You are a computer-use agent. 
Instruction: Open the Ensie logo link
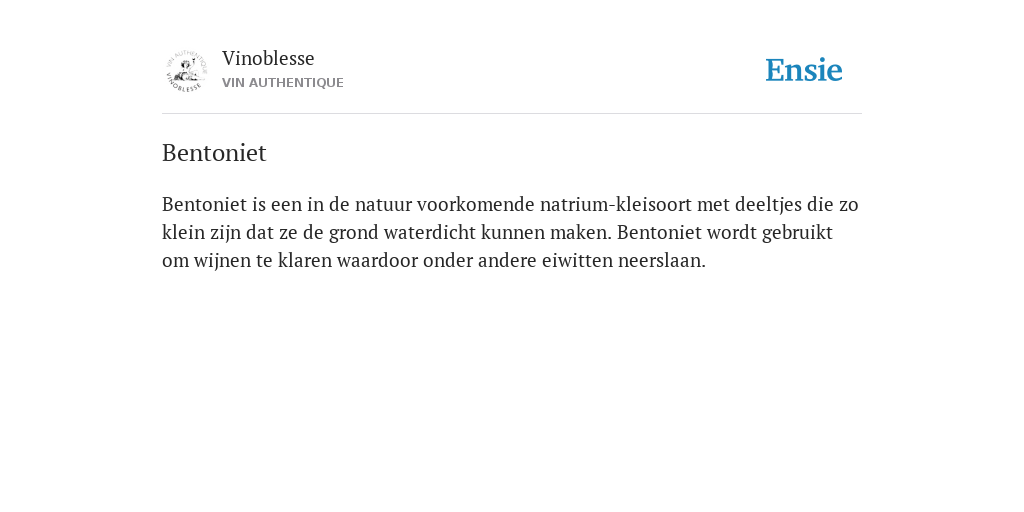[x=804, y=70]
